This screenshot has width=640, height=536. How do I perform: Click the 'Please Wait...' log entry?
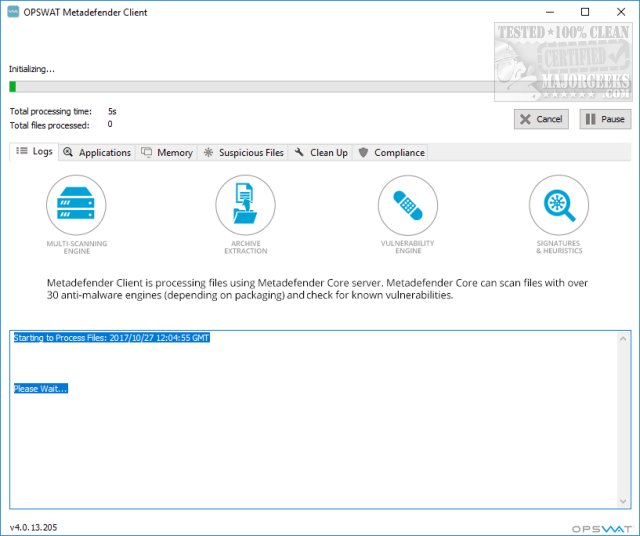click(x=40, y=389)
